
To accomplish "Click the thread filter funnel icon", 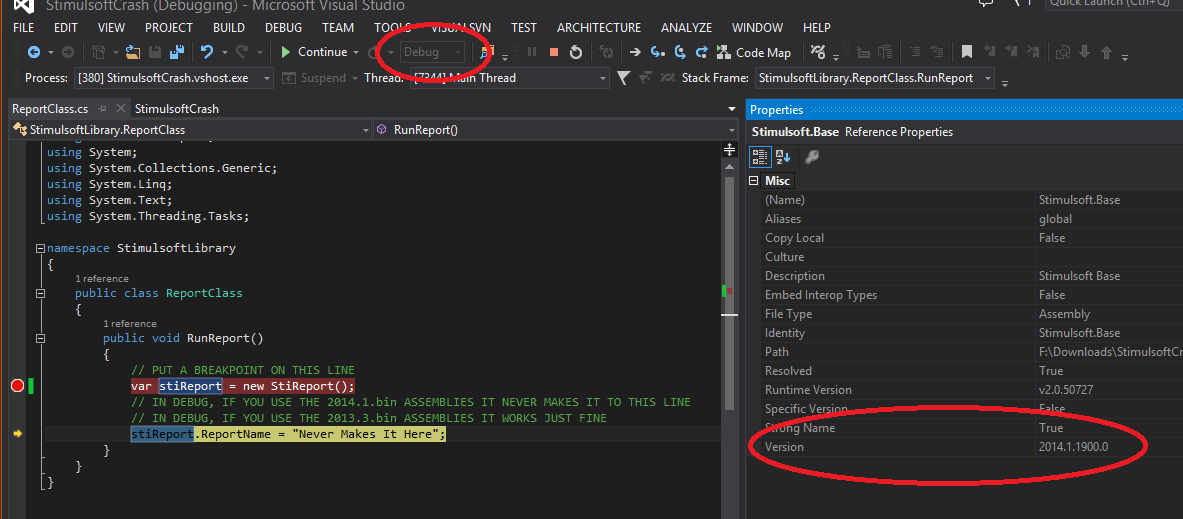I will [623, 78].
